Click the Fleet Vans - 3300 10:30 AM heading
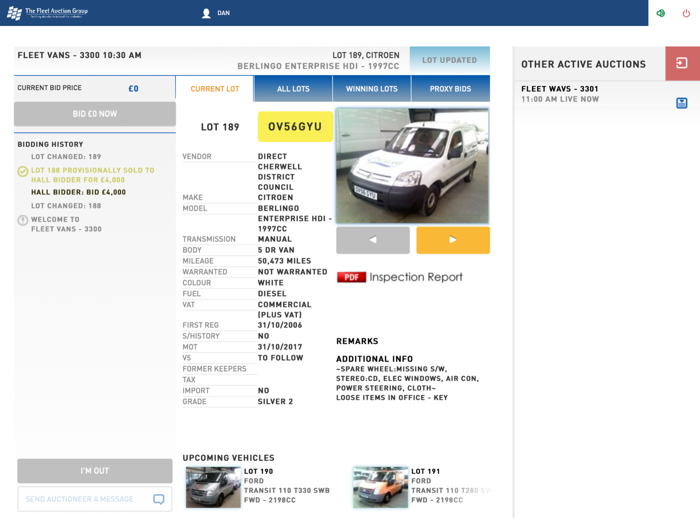This screenshot has height=525, width=700. [79, 55]
